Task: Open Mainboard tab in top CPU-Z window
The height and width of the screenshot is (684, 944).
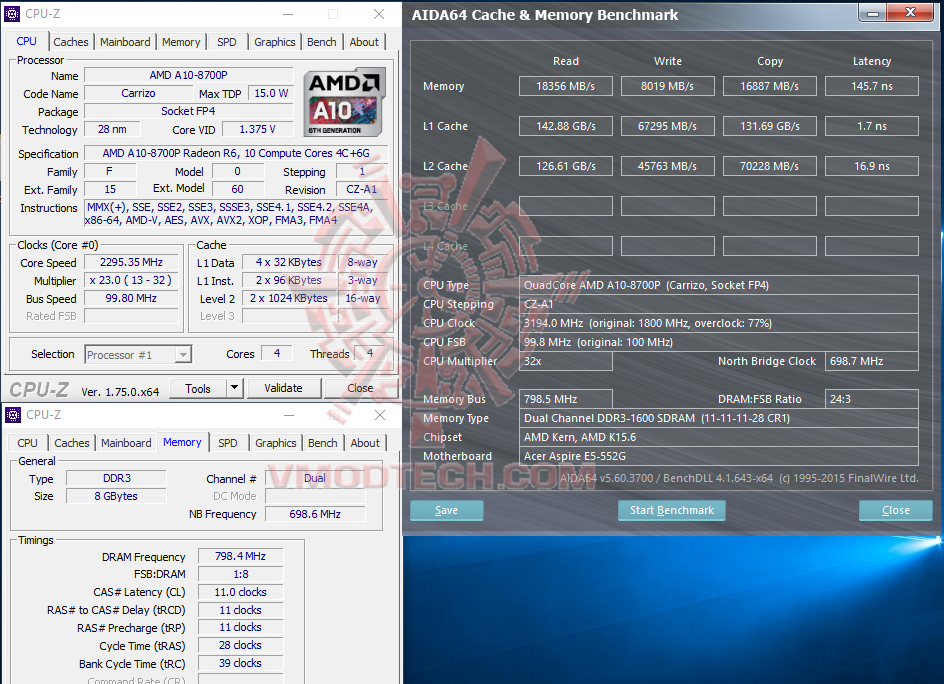Action: [125, 42]
